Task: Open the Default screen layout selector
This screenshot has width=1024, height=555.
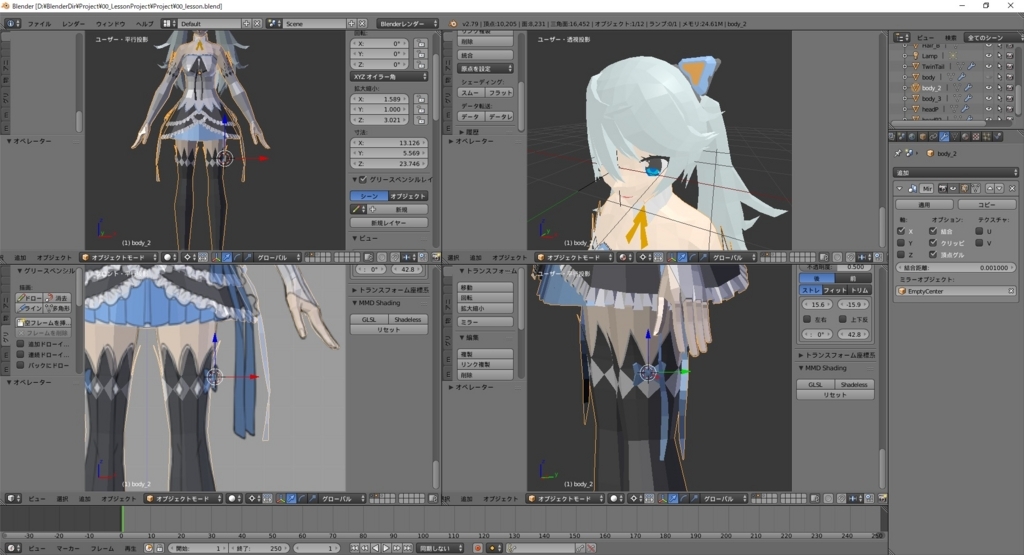Action: tap(209, 24)
